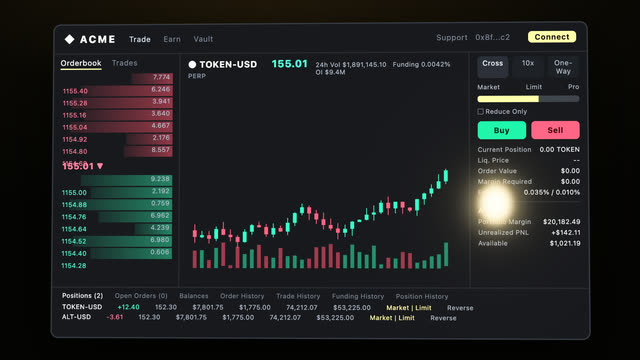
Task: Open the Order History tab
Action: 242,296
